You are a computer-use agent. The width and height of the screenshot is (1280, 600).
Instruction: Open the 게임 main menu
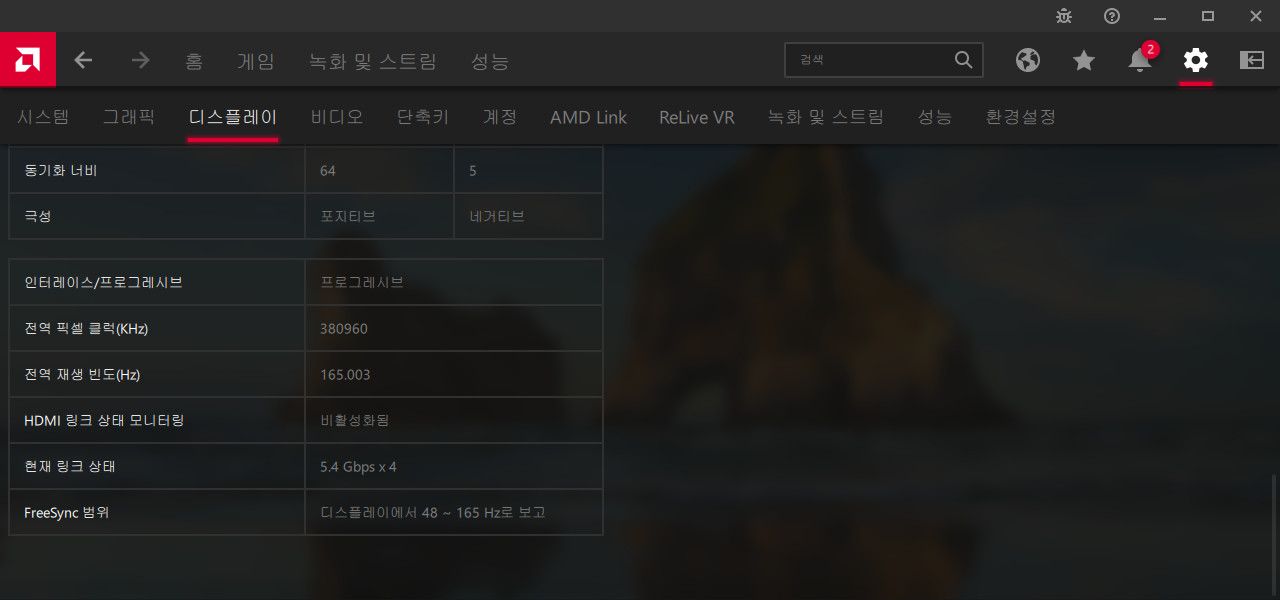(256, 61)
